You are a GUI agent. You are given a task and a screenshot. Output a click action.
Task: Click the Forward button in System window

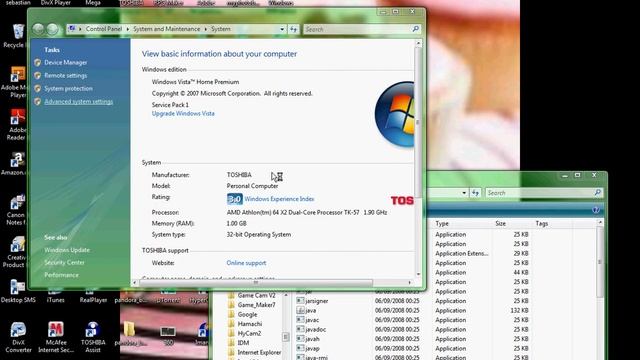pos(52,29)
